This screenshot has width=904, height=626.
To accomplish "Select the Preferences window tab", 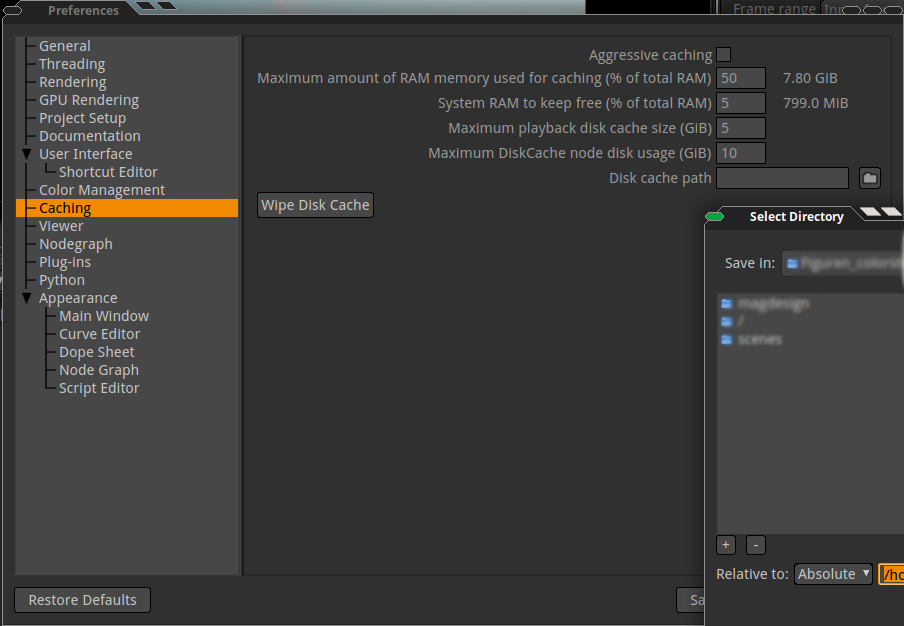I will [83, 11].
